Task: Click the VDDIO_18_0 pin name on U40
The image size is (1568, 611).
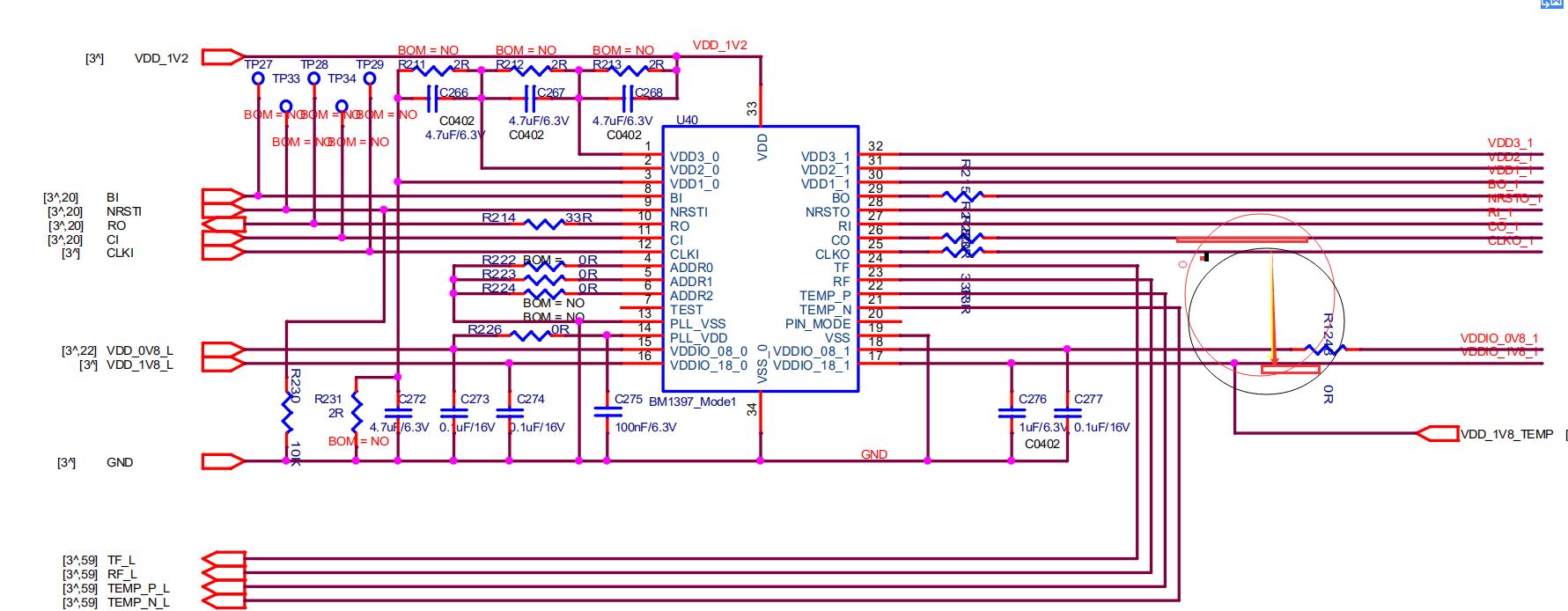Action: (709, 365)
